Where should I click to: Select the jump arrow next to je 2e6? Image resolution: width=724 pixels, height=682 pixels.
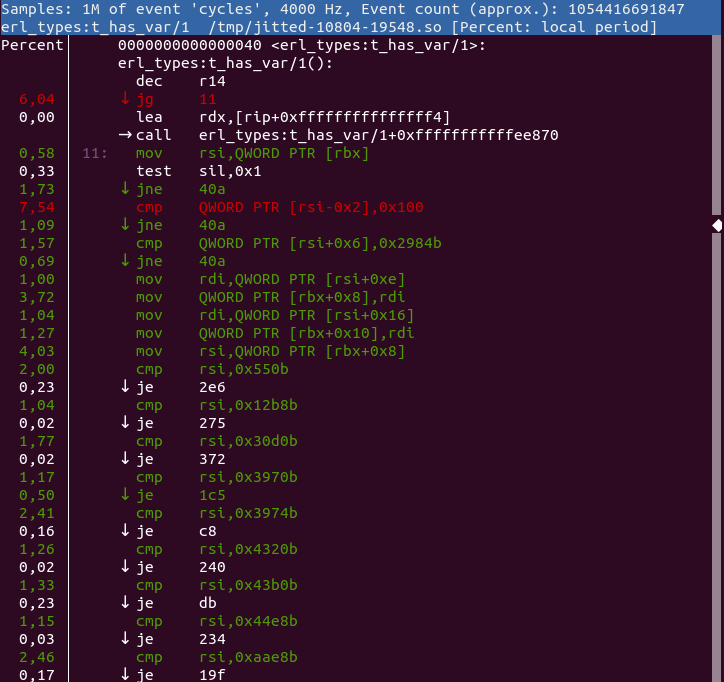point(125,387)
